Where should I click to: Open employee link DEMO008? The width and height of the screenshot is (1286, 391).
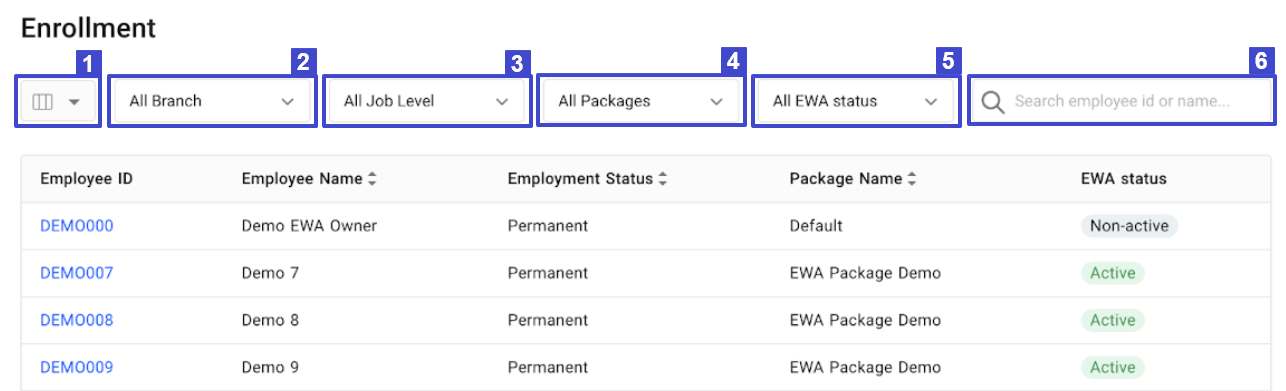77,320
